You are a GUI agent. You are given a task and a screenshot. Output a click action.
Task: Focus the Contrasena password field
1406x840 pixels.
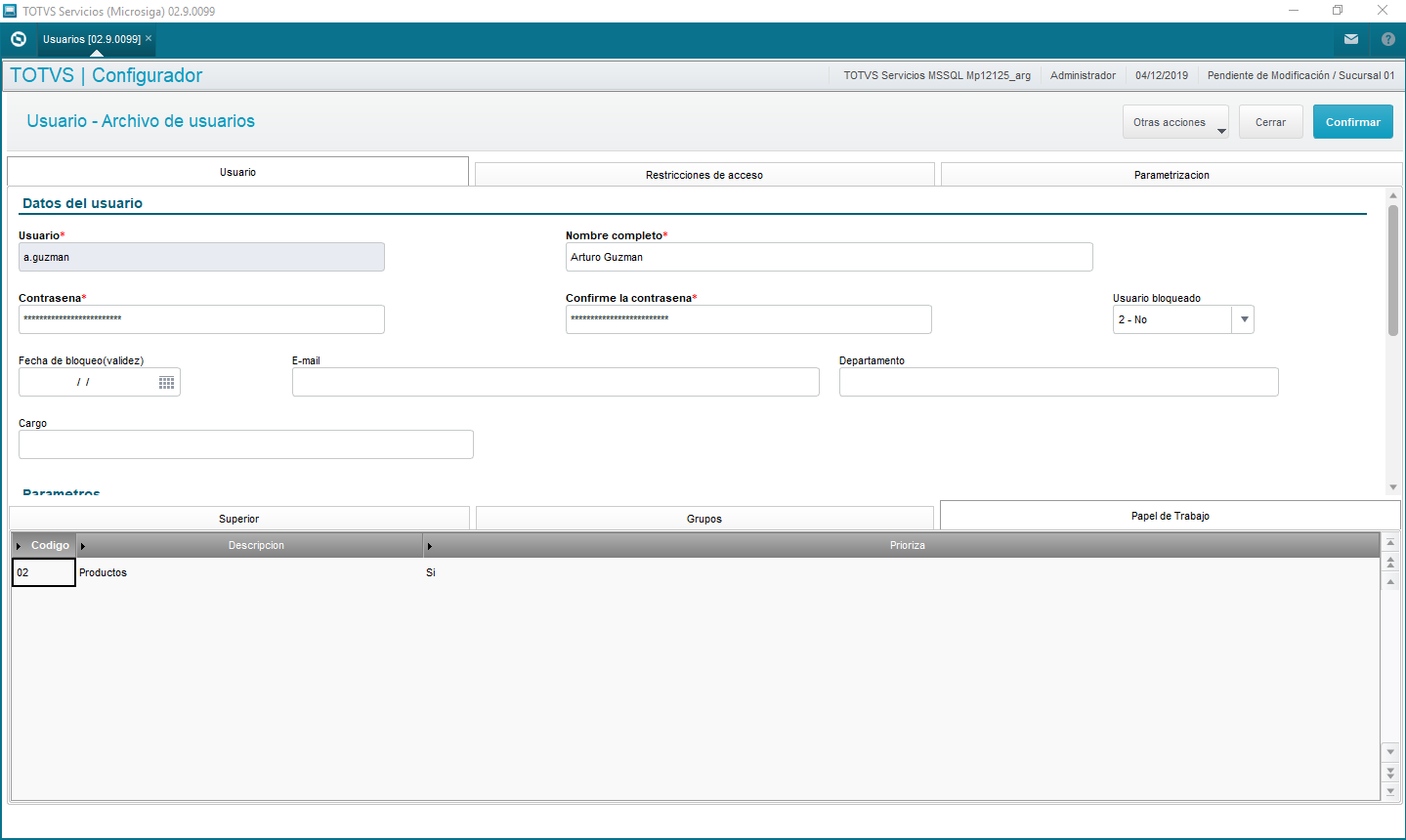click(x=201, y=319)
